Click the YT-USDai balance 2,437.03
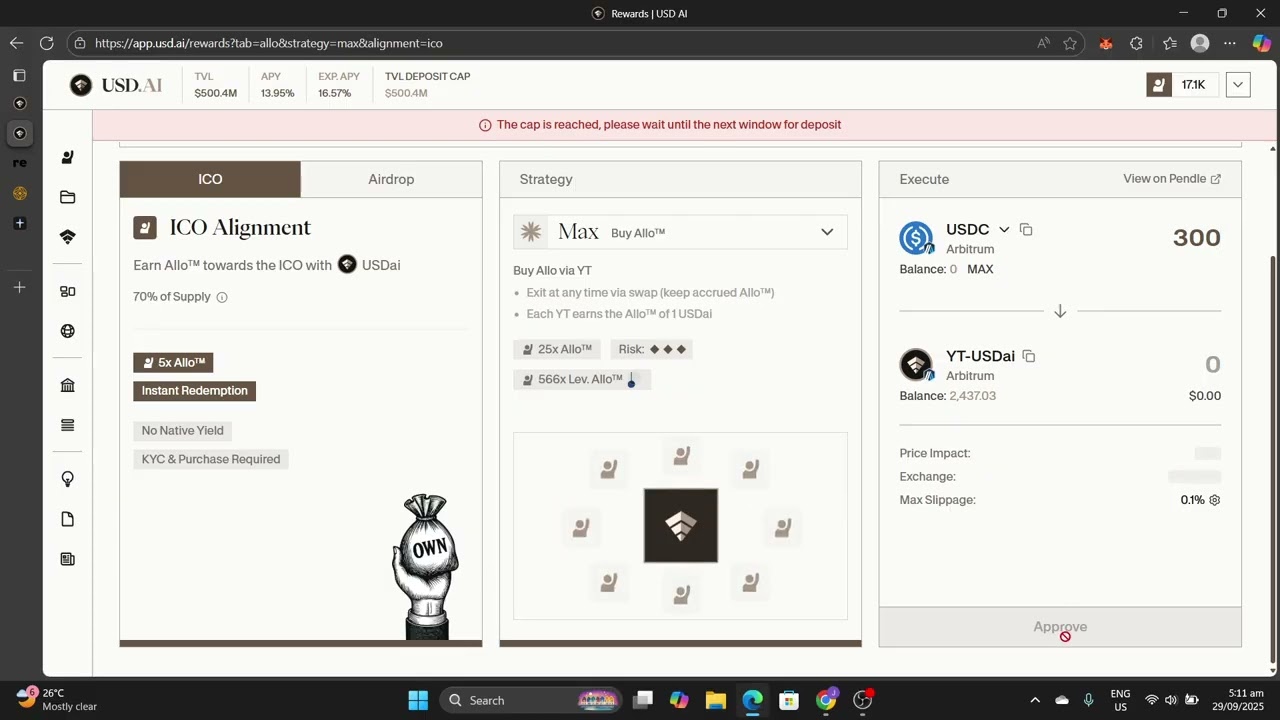The height and width of the screenshot is (720, 1280). (972, 396)
